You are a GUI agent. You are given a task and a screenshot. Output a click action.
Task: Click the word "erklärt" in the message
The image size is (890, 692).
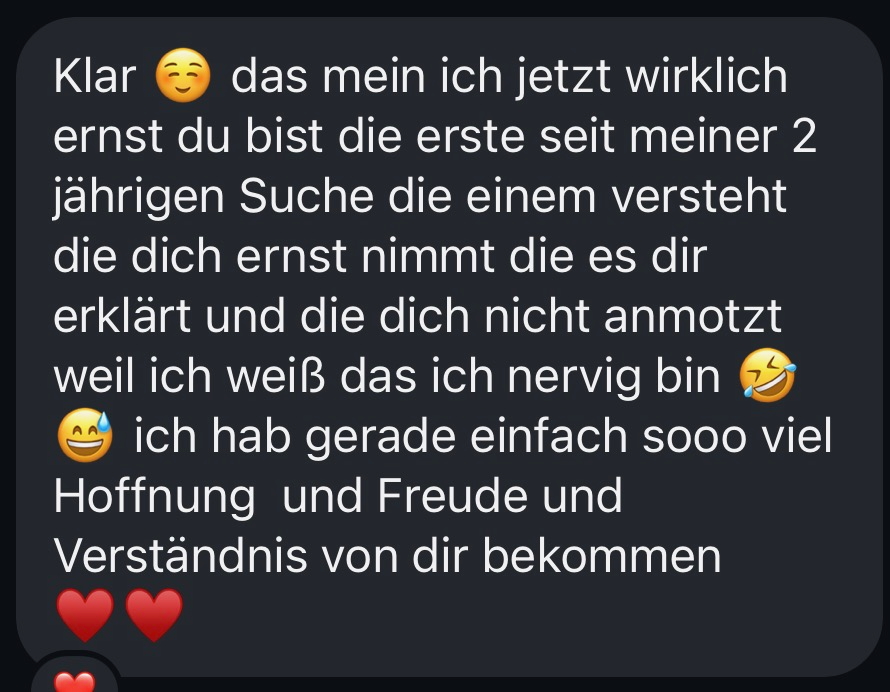tap(122, 316)
